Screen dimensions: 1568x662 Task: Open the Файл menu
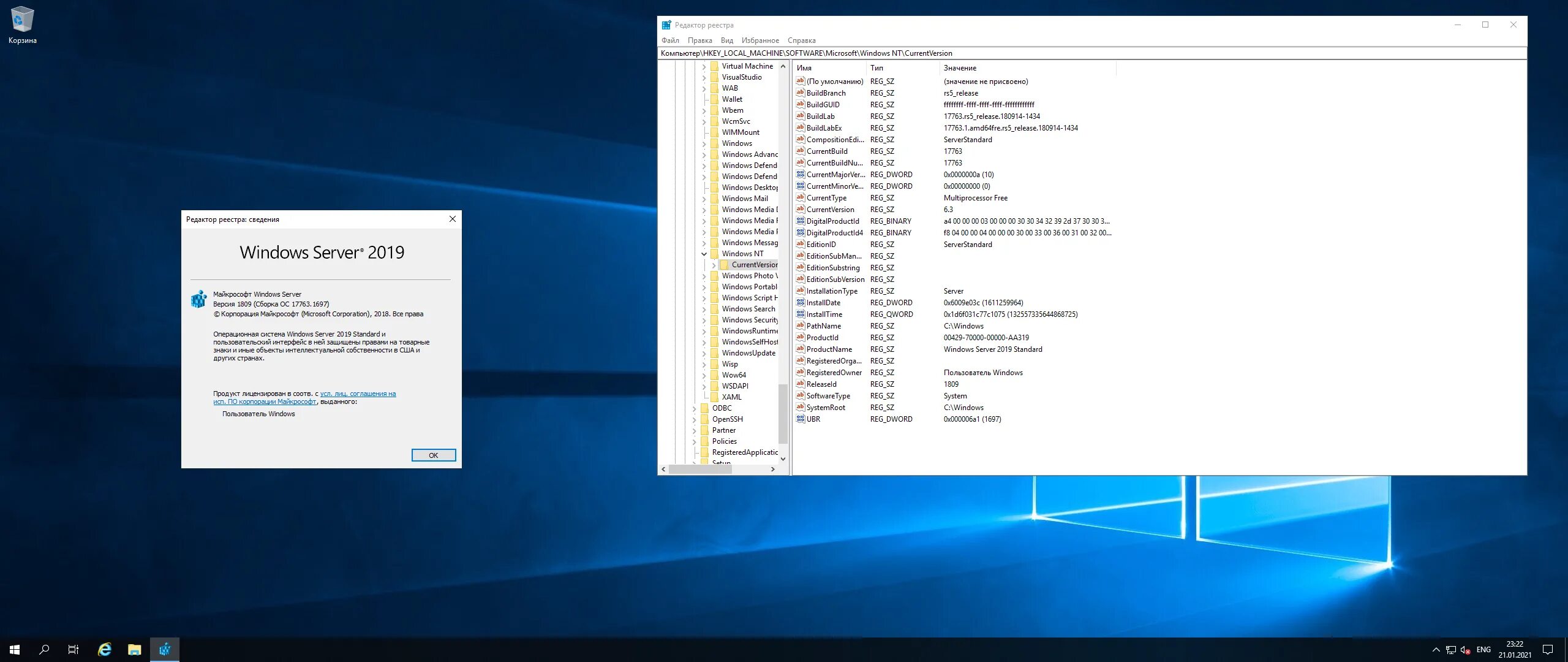670,40
